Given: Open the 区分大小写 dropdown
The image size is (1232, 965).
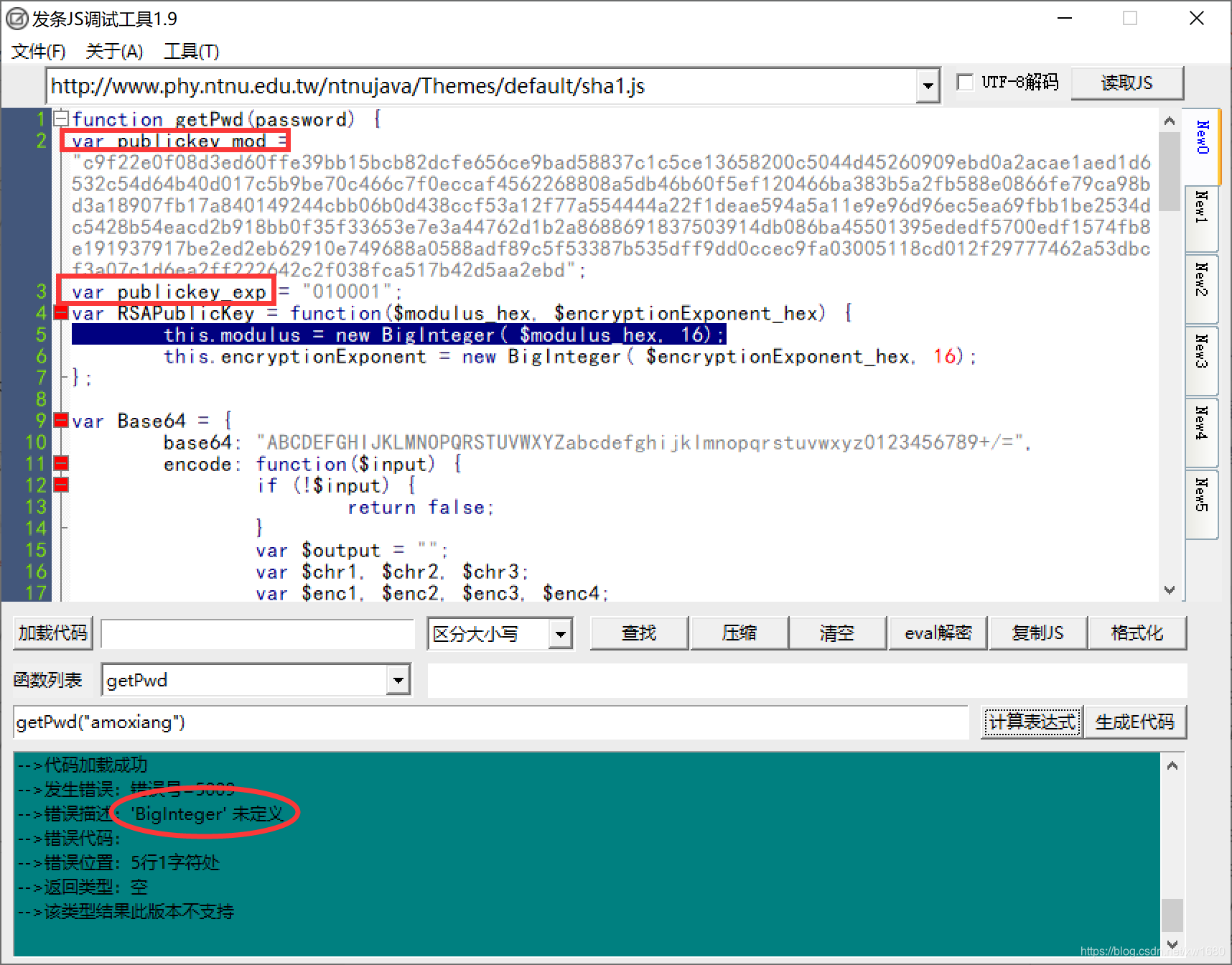Looking at the screenshot, I should (561, 634).
